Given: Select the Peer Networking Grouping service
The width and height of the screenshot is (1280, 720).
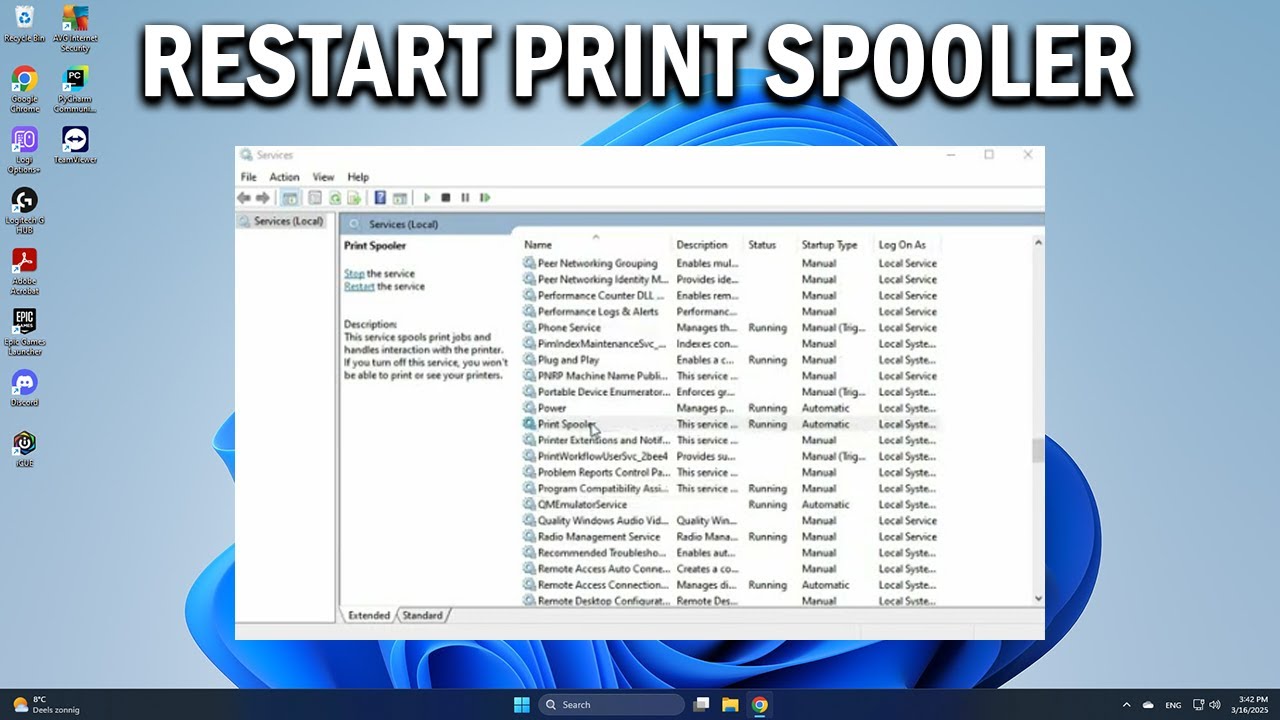Looking at the screenshot, I should pyautogui.click(x=730, y=263).
